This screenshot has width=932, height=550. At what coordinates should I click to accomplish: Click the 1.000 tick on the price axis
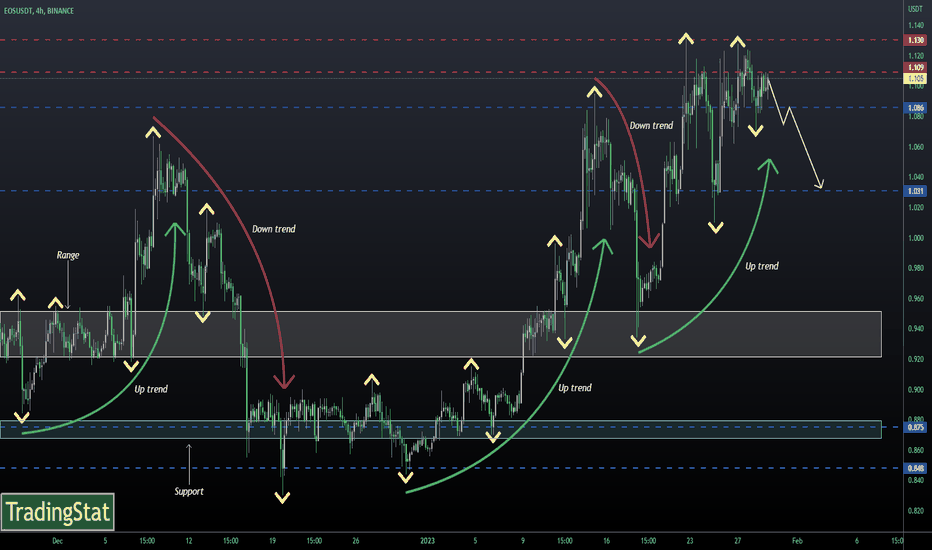[916, 238]
